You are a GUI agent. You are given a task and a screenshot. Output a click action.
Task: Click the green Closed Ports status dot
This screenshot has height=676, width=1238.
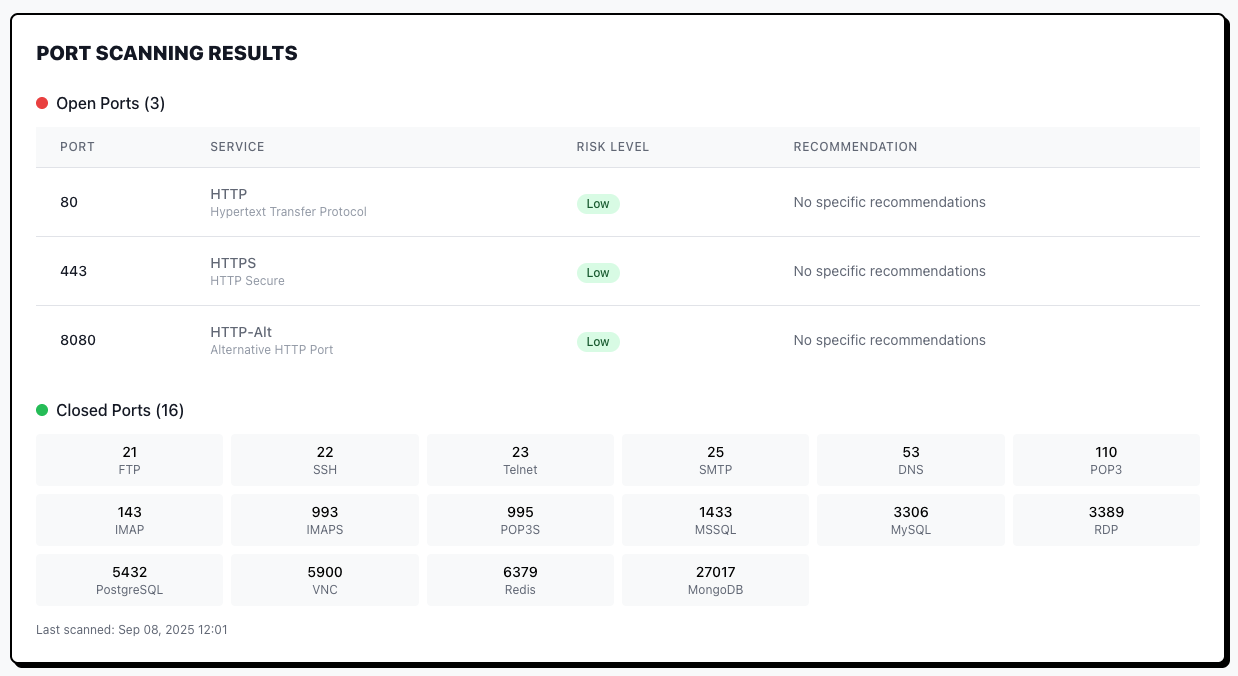pyautogui.click(x=42, y=410)
